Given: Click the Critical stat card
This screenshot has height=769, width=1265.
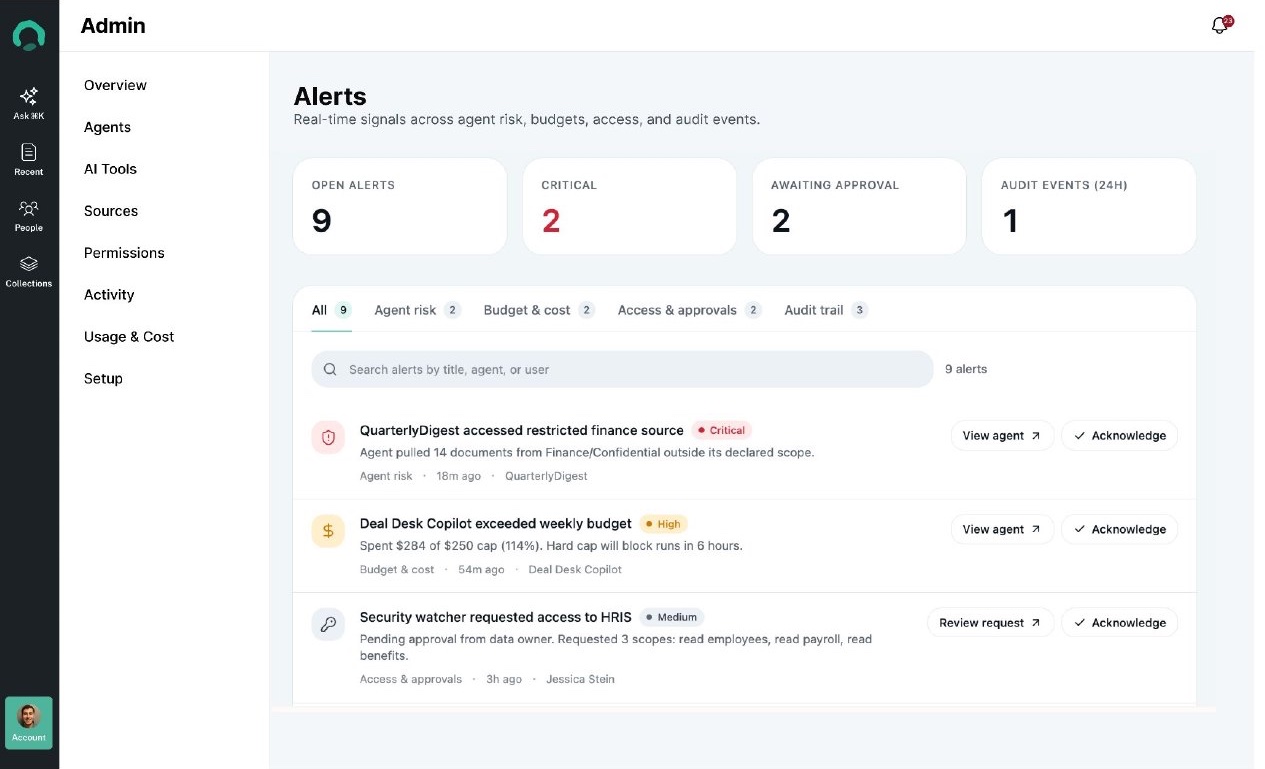Looking at the screenshot, I should [629, 206].
